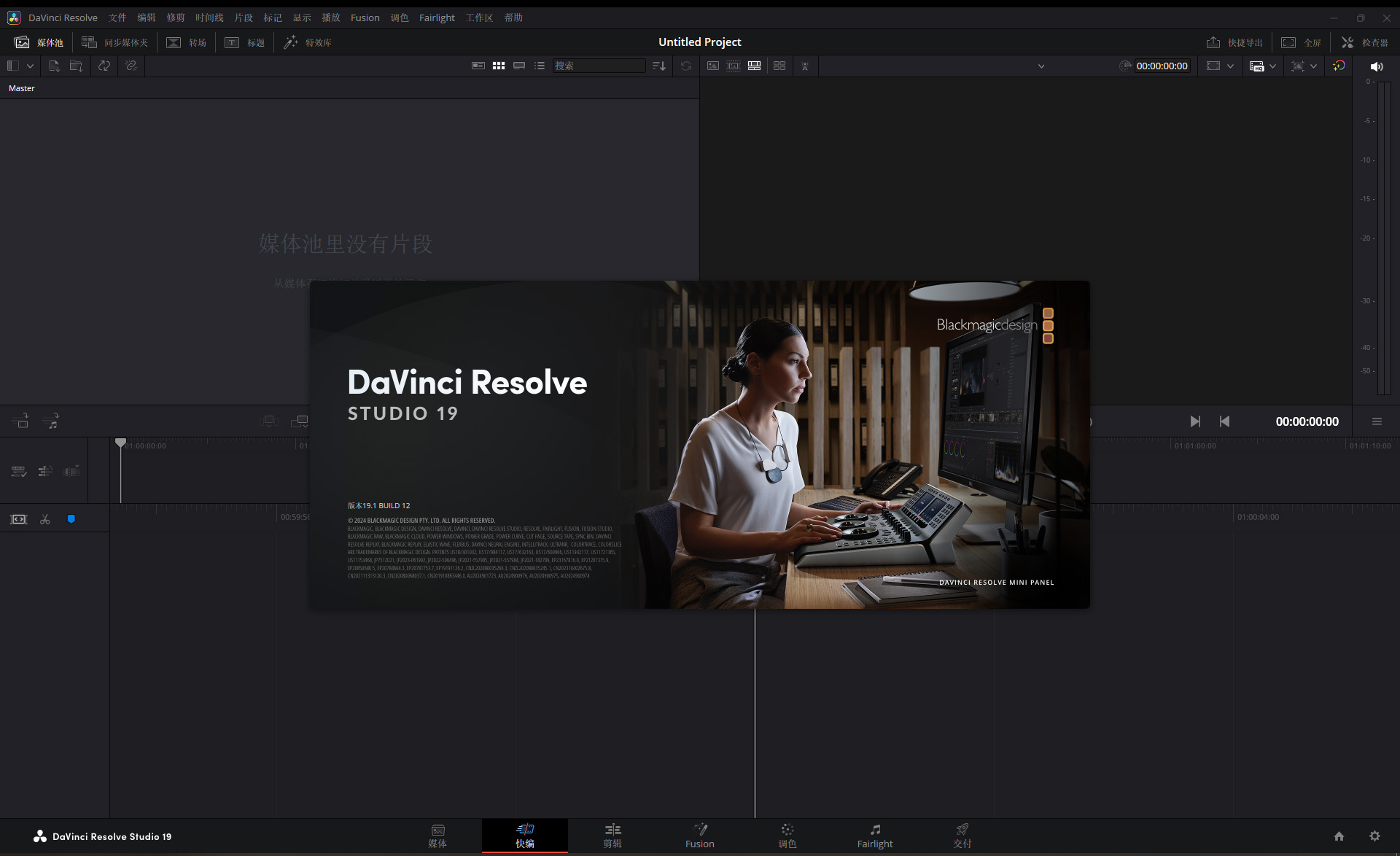Click the 媒体 (Media) tab at bottom
Viewport: 1400px width, 856px height.
point(437,836)
